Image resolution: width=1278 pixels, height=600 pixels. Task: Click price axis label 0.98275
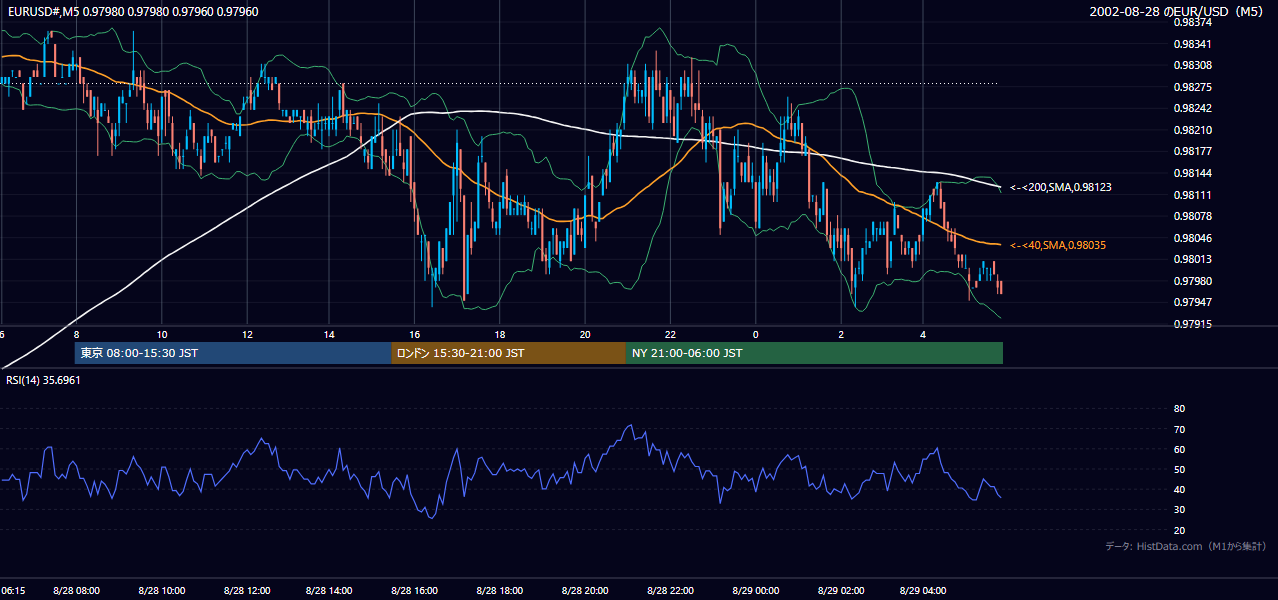[x=1191, y=87]
